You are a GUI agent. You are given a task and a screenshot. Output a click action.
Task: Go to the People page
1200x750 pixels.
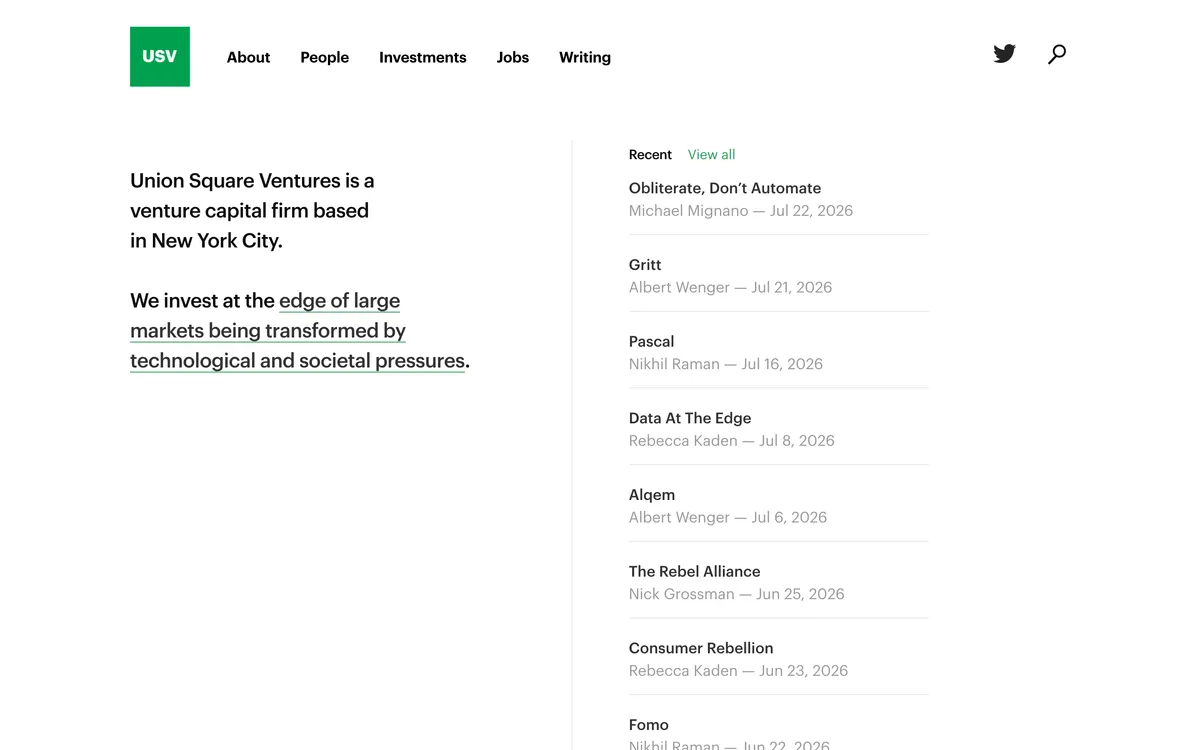tap(325, 57)
